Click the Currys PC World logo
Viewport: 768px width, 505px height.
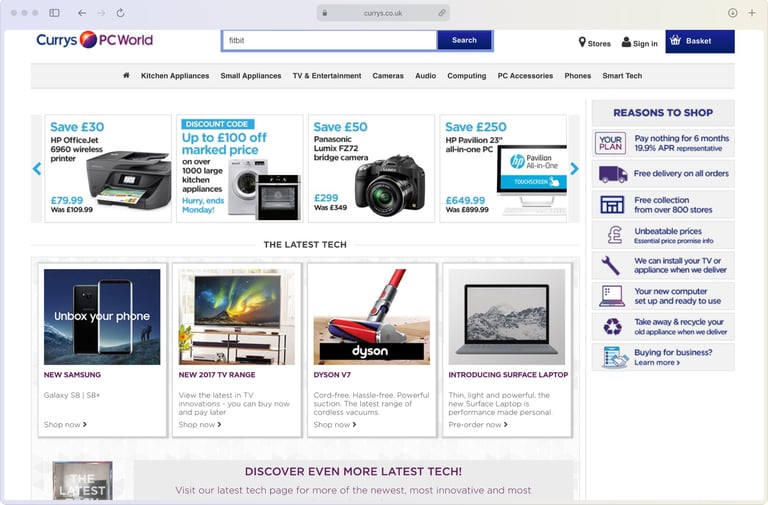tap(95, 40)
